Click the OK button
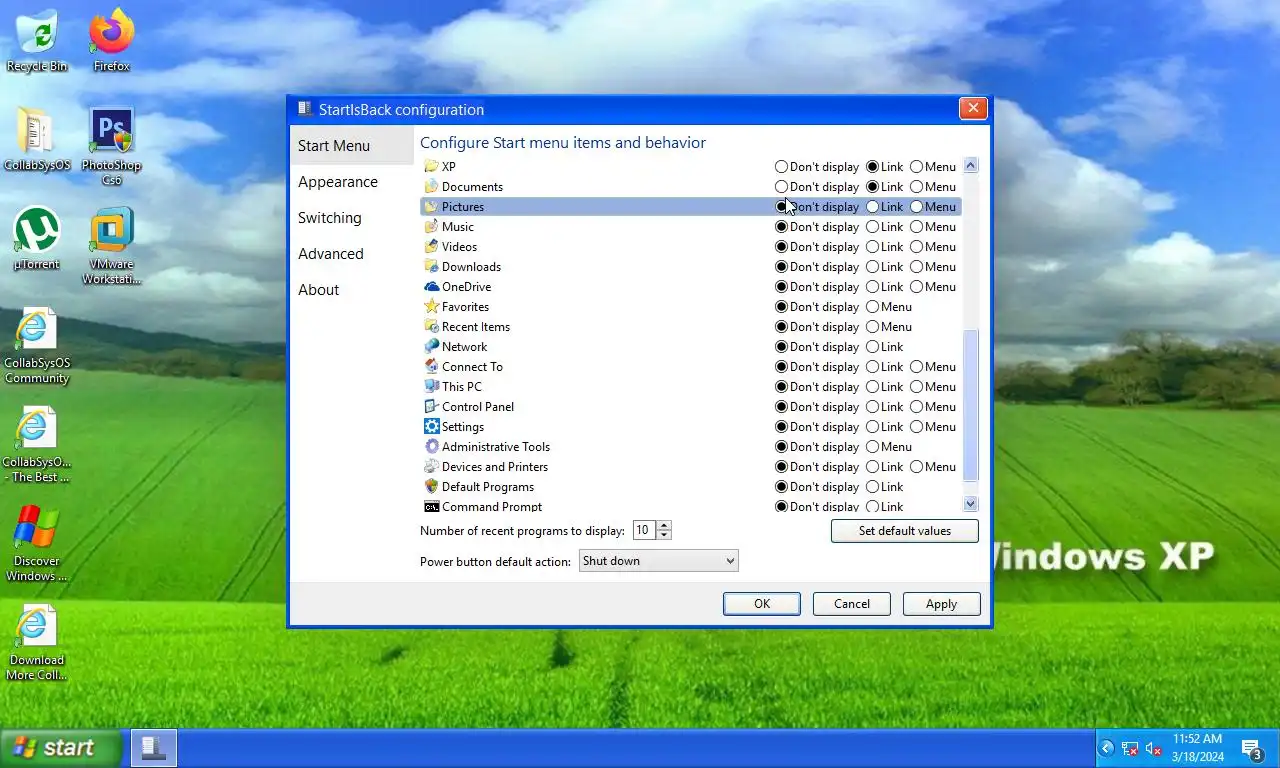 click(x=762, y=604)
